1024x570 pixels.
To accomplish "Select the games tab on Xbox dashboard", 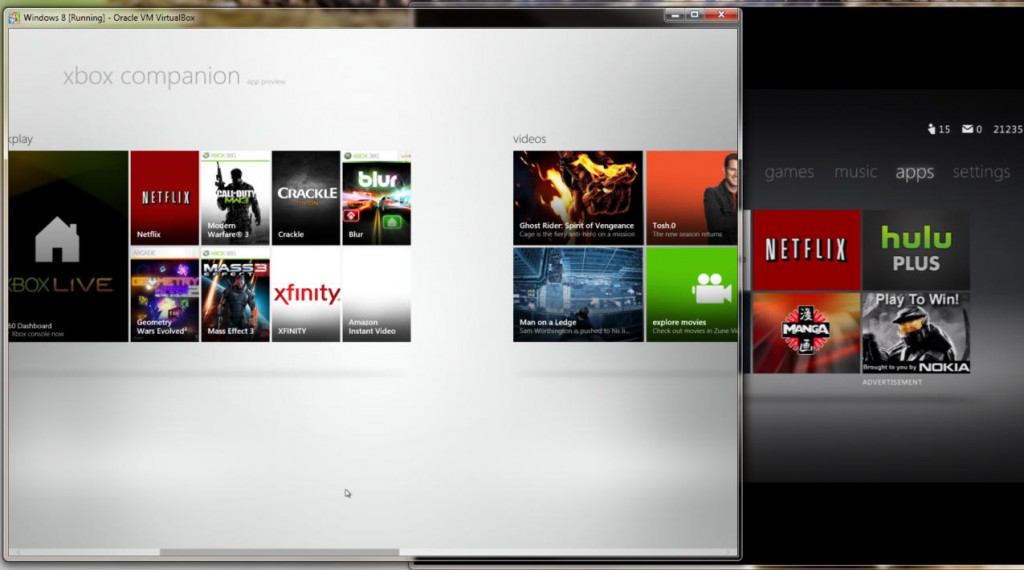I will tap(789, 172).
